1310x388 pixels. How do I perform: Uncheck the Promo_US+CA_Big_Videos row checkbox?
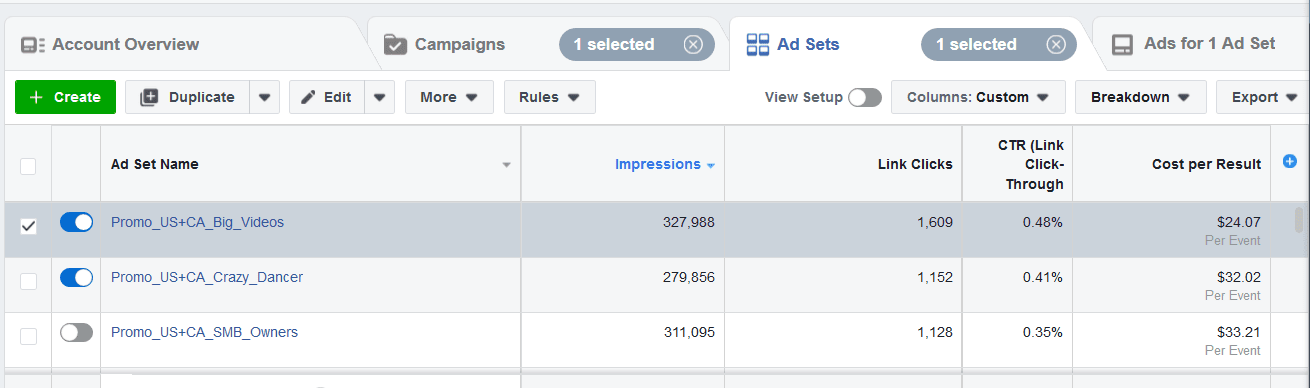(28, 226)
